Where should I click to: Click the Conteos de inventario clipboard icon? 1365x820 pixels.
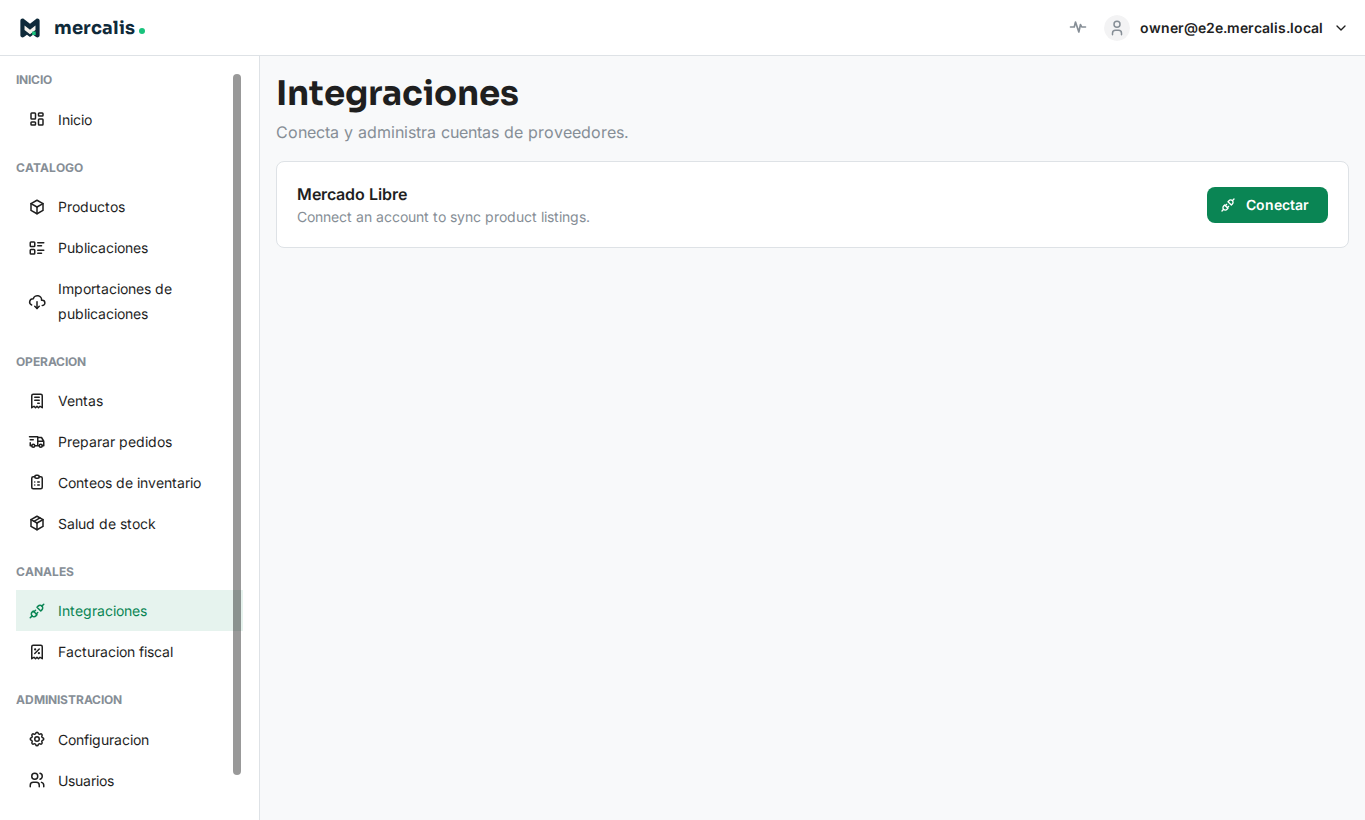point(37,483)
